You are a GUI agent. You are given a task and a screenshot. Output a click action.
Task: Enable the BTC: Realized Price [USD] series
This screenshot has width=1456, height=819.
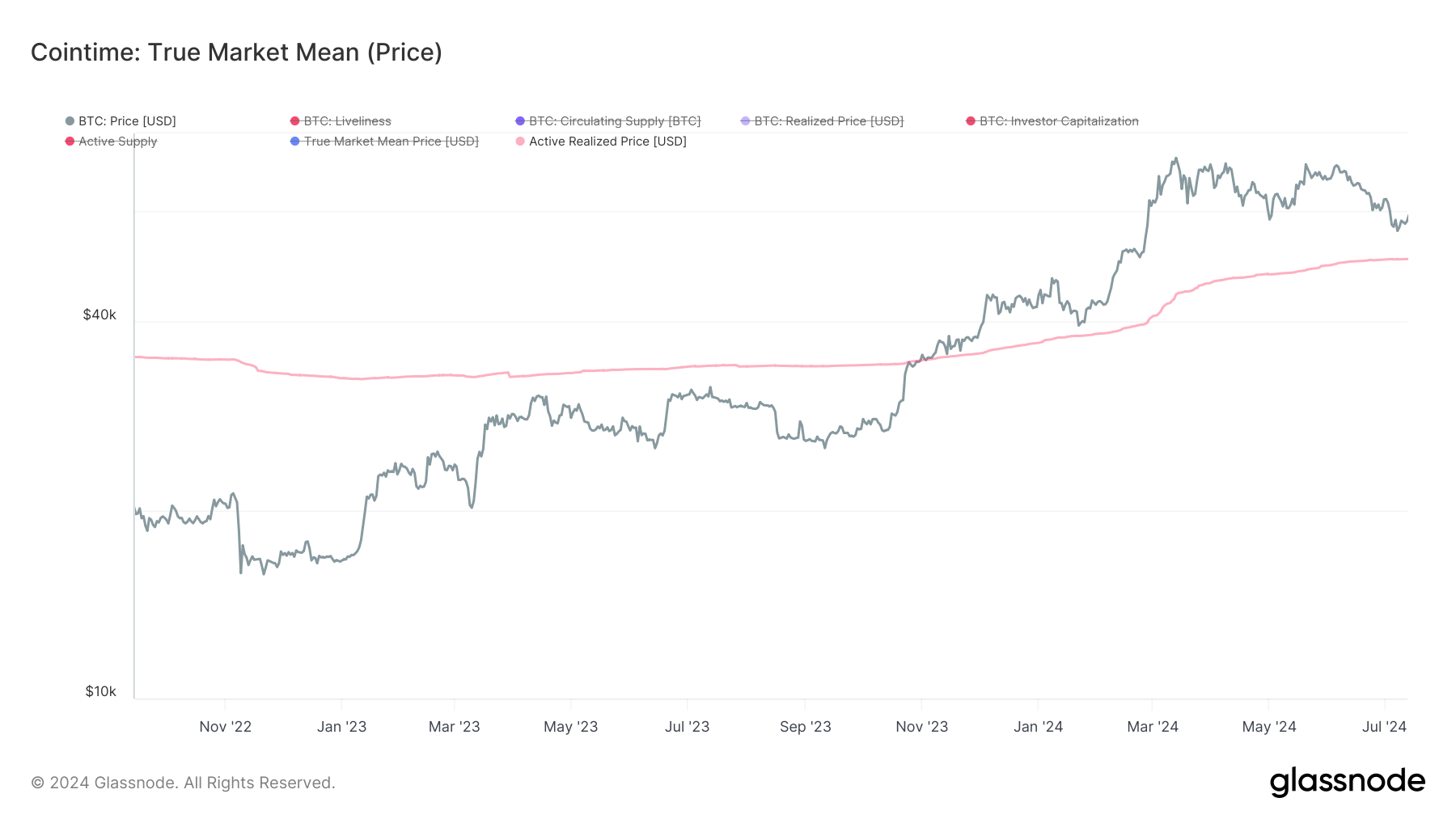[x=822, y=121]
